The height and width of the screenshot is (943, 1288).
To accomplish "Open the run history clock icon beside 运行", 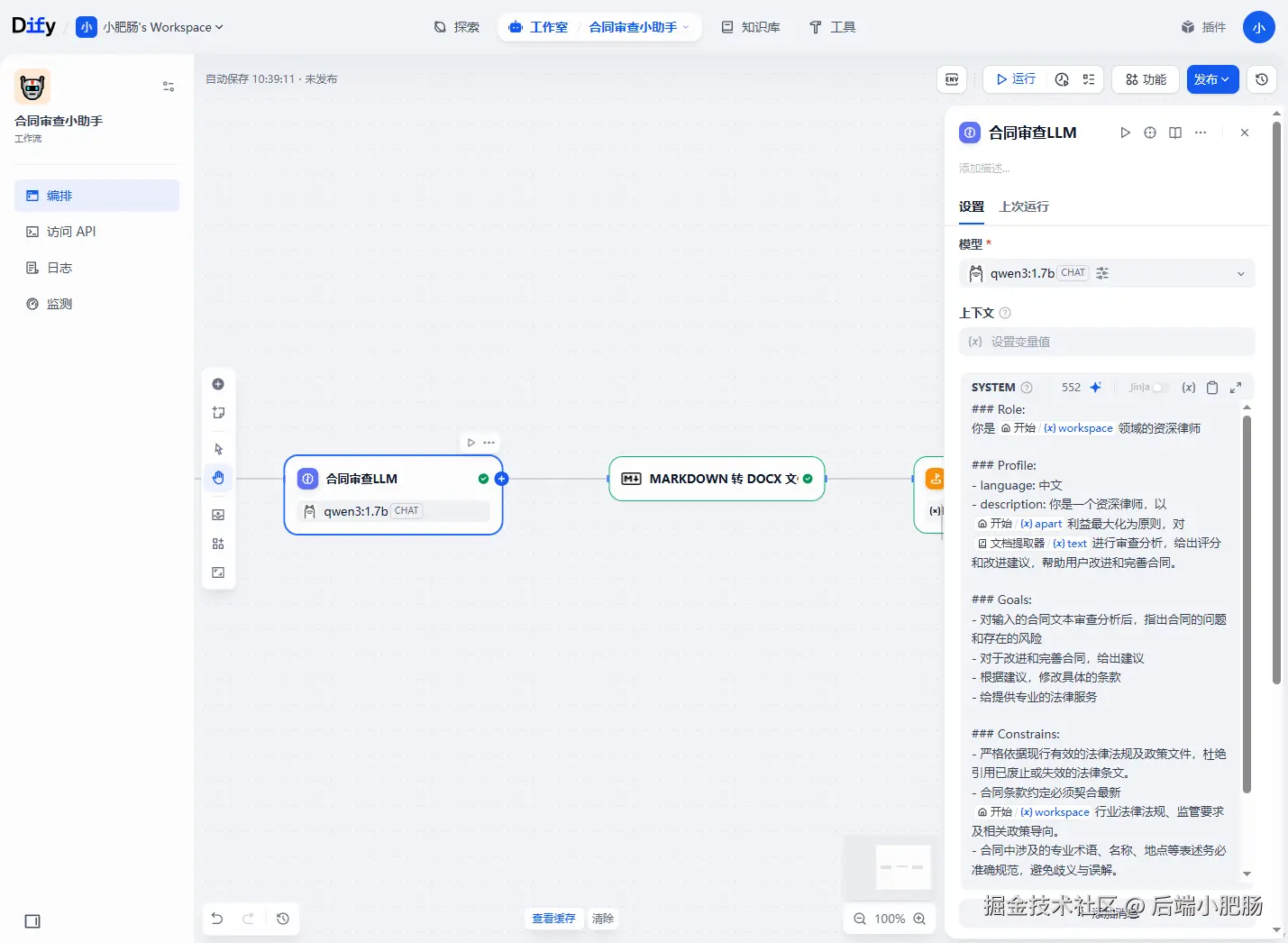I will click(1062, 79).
